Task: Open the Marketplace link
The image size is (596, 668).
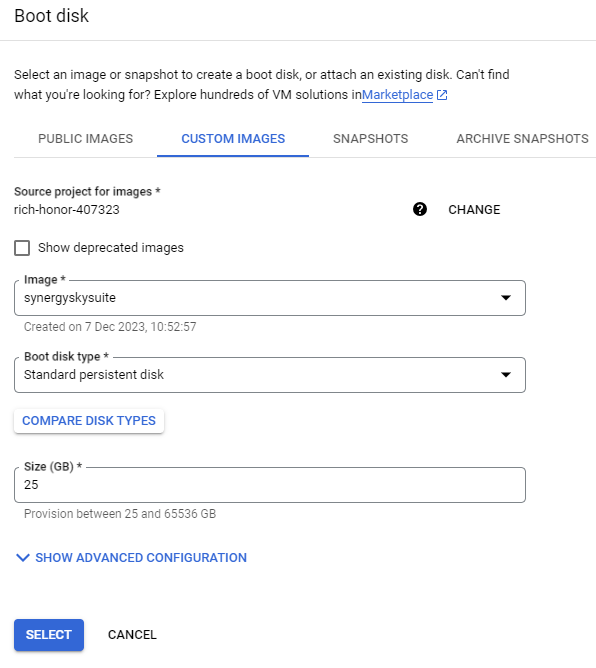Action: point(397,95)
